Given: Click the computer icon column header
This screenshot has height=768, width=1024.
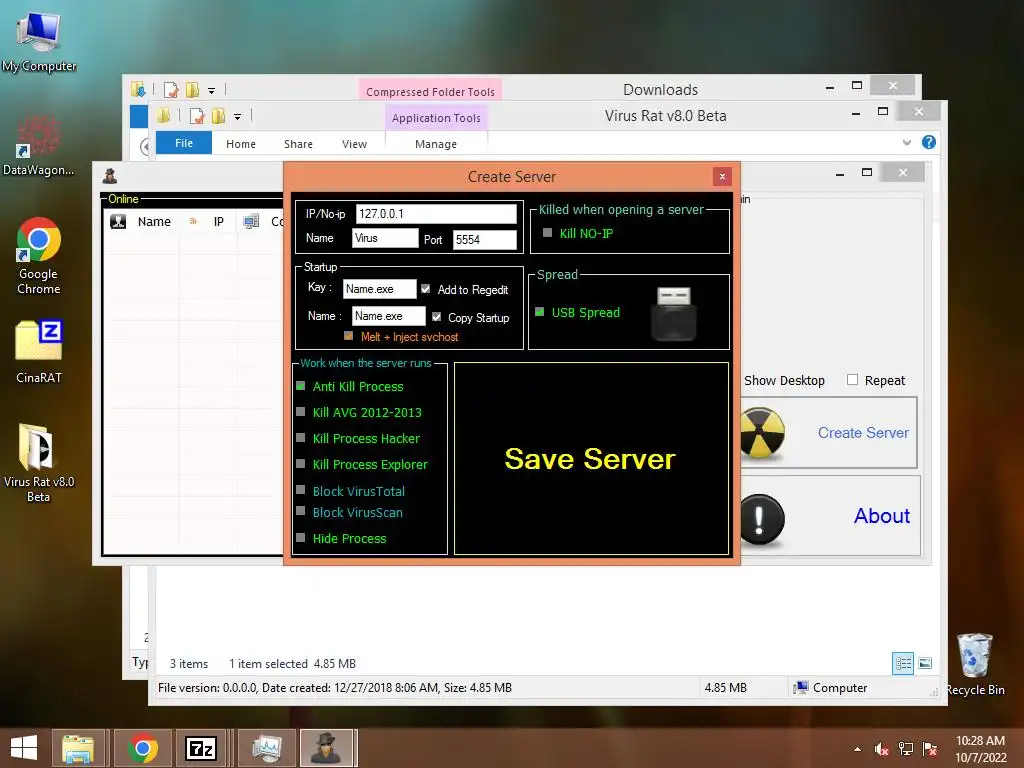Looking at the screenshot, I should click(251, 221).
